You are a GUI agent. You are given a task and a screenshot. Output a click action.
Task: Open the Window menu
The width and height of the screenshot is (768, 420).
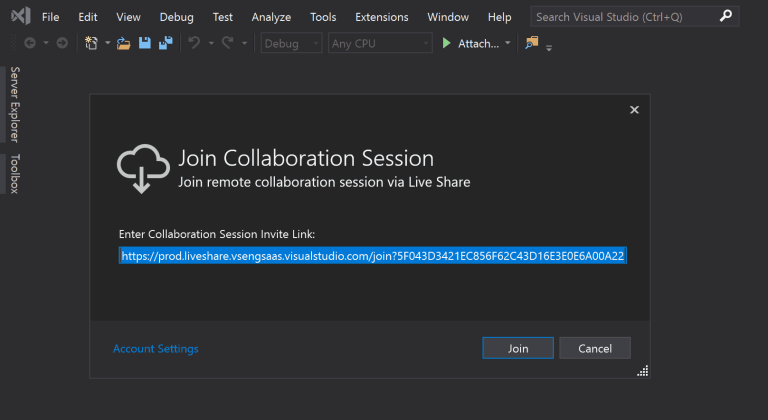(448, 17)
